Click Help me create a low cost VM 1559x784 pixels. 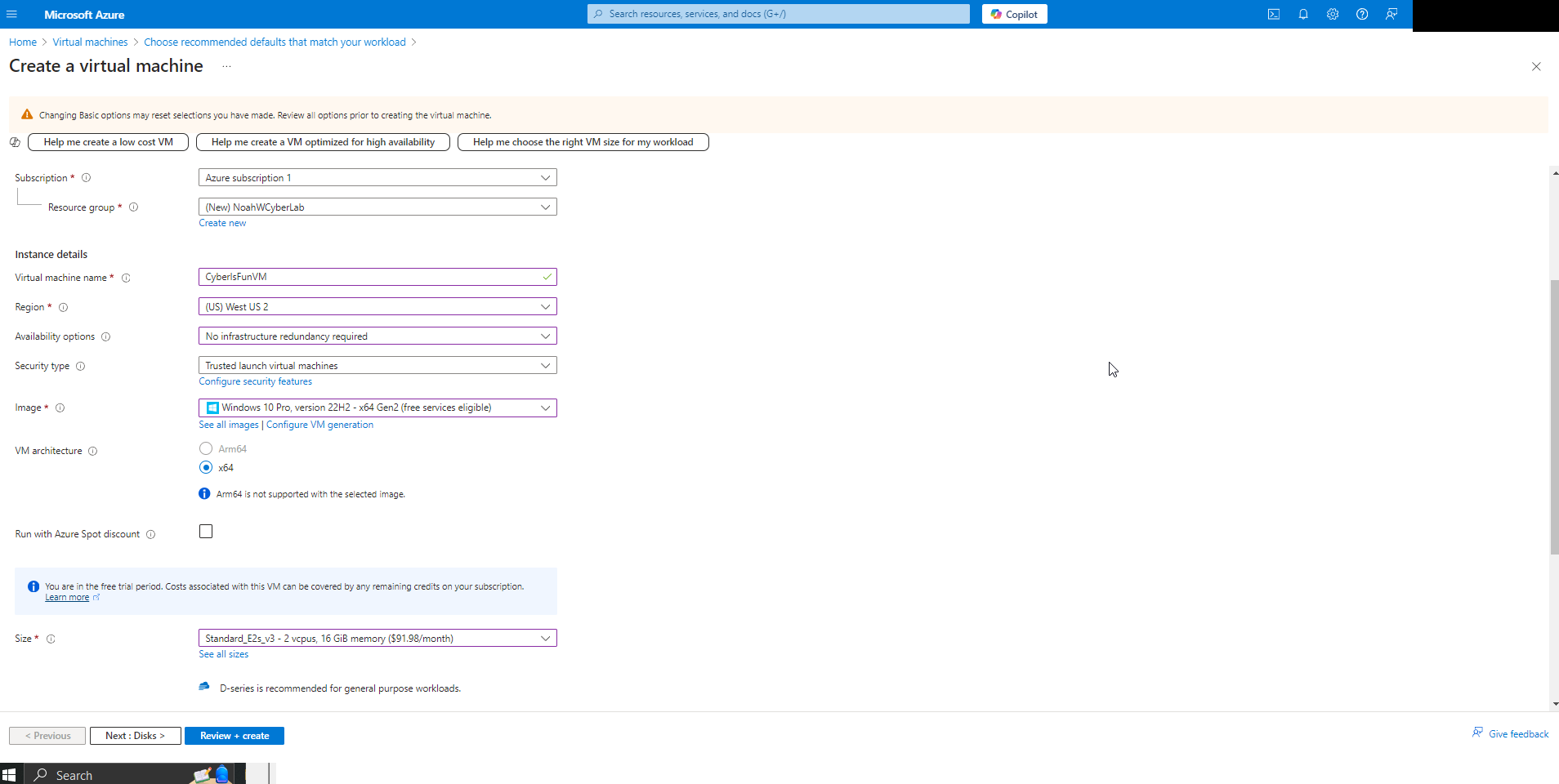108,142
